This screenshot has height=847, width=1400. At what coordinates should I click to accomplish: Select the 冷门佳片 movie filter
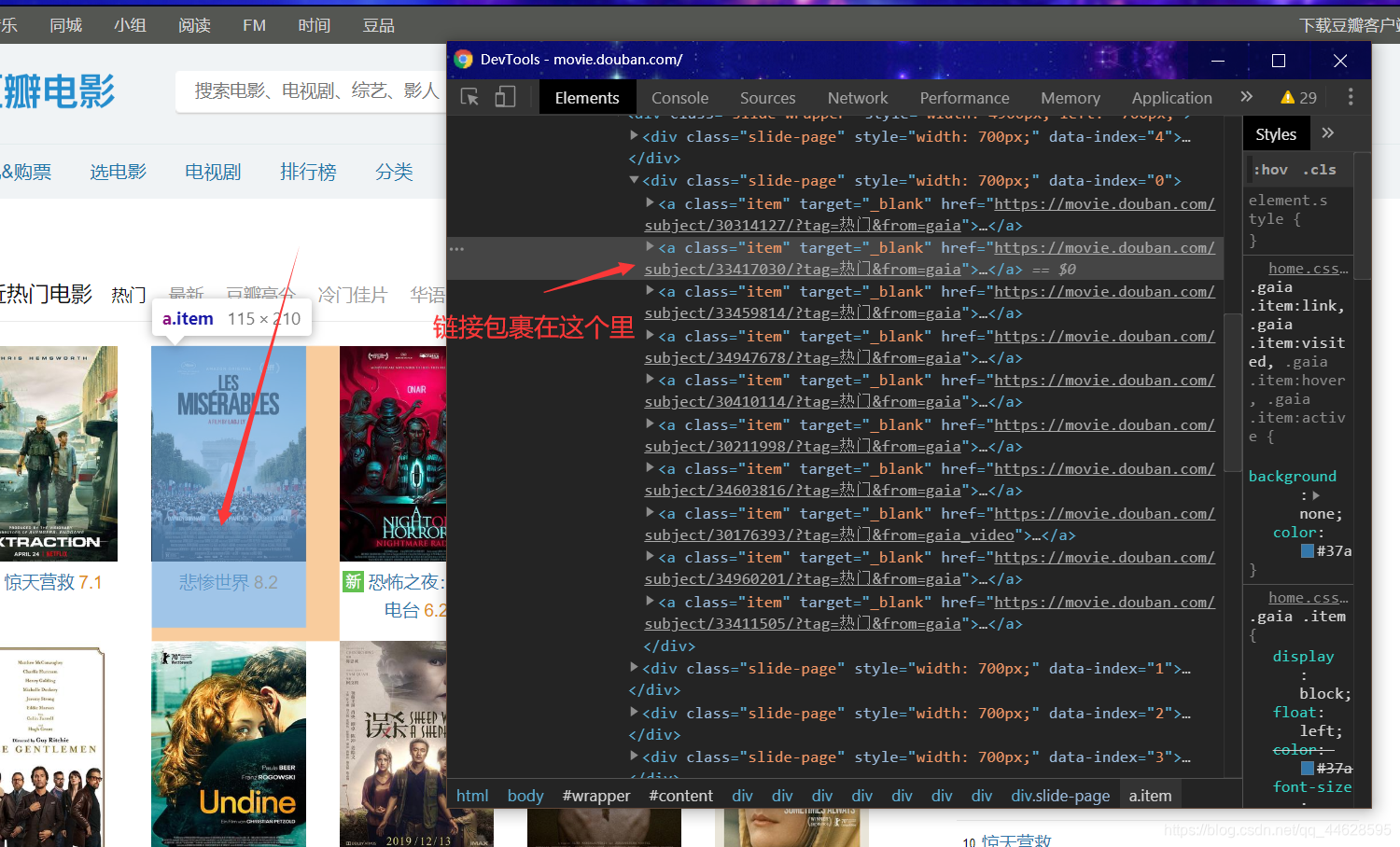click(353, 295)
